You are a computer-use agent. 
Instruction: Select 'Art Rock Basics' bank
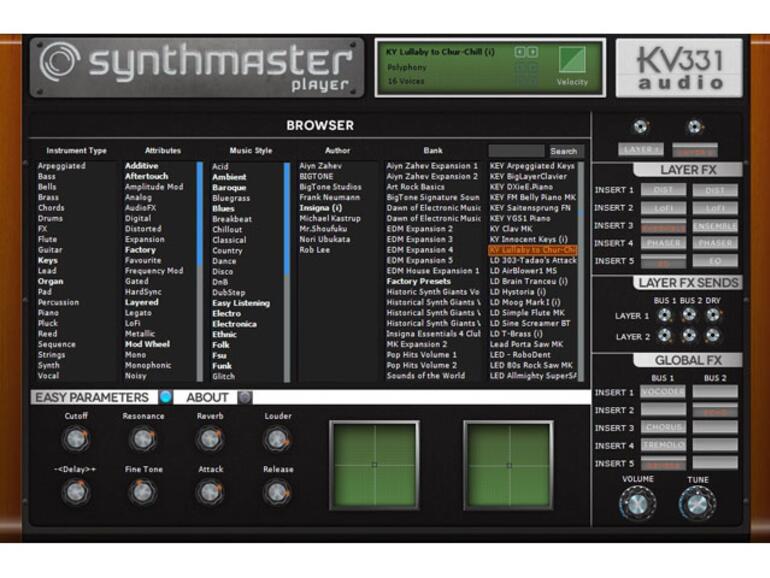[415, 187]
